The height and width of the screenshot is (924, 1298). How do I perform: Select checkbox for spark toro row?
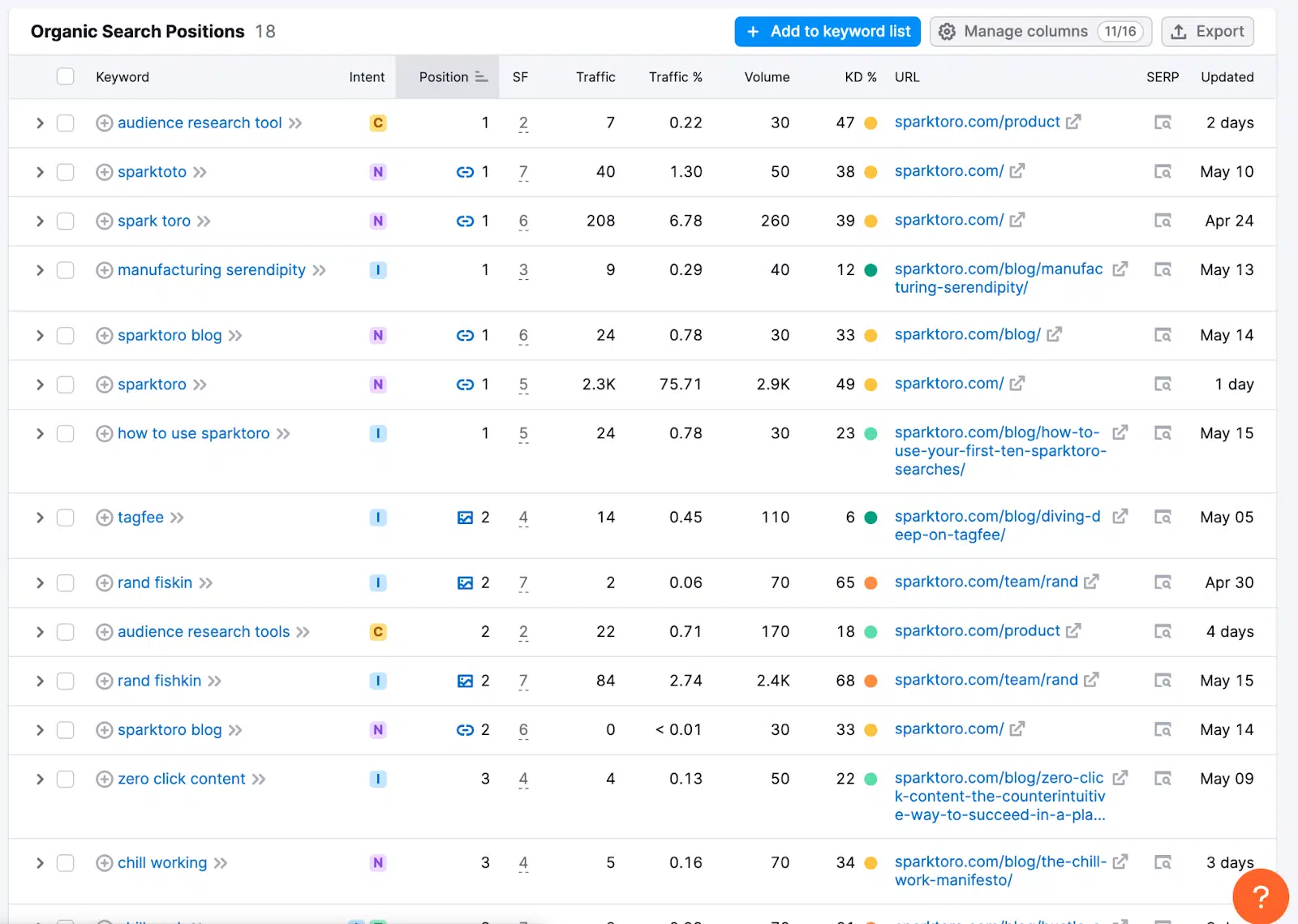click(x=66, y=221)
